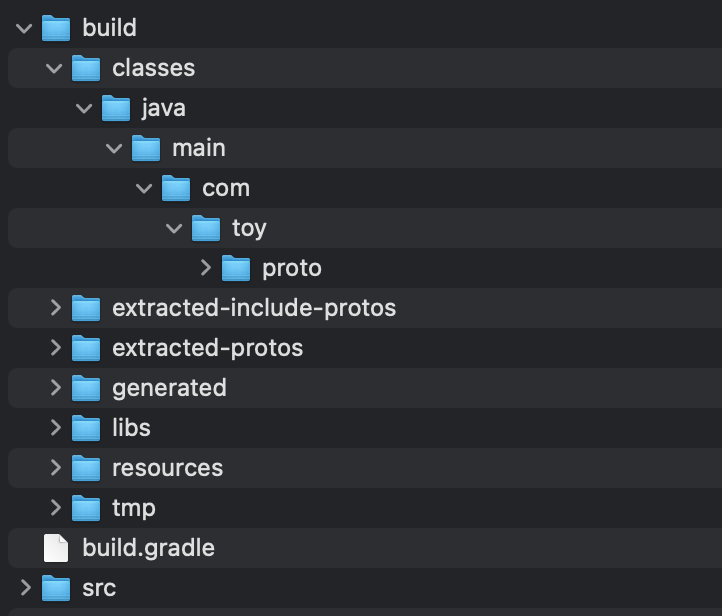Collapse the java folder chevron
The height and width of the screenshot is (616, 722).
point(84,109)
